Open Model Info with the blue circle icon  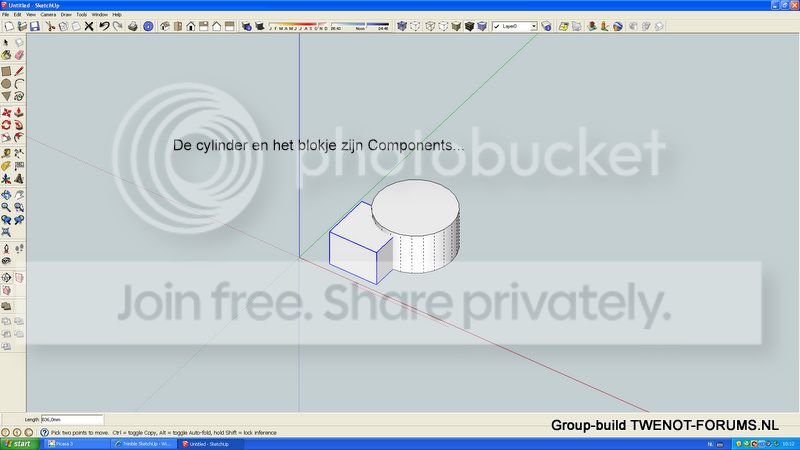click(x=148, y=26)
